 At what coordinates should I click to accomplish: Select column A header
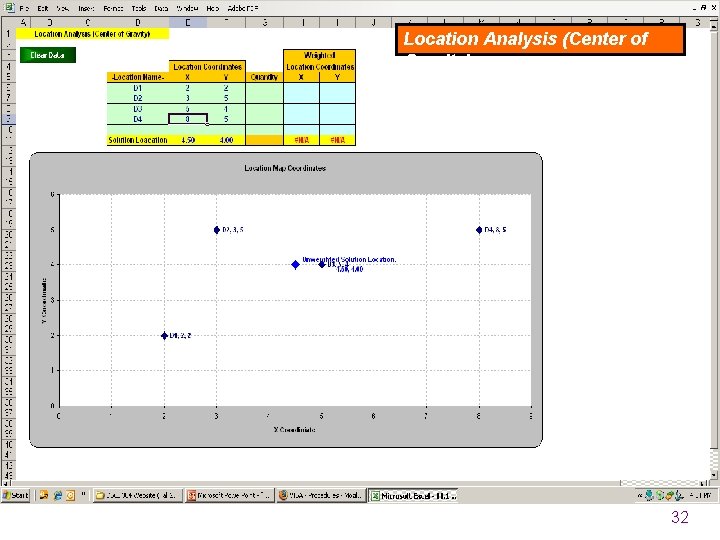[23, 22]
